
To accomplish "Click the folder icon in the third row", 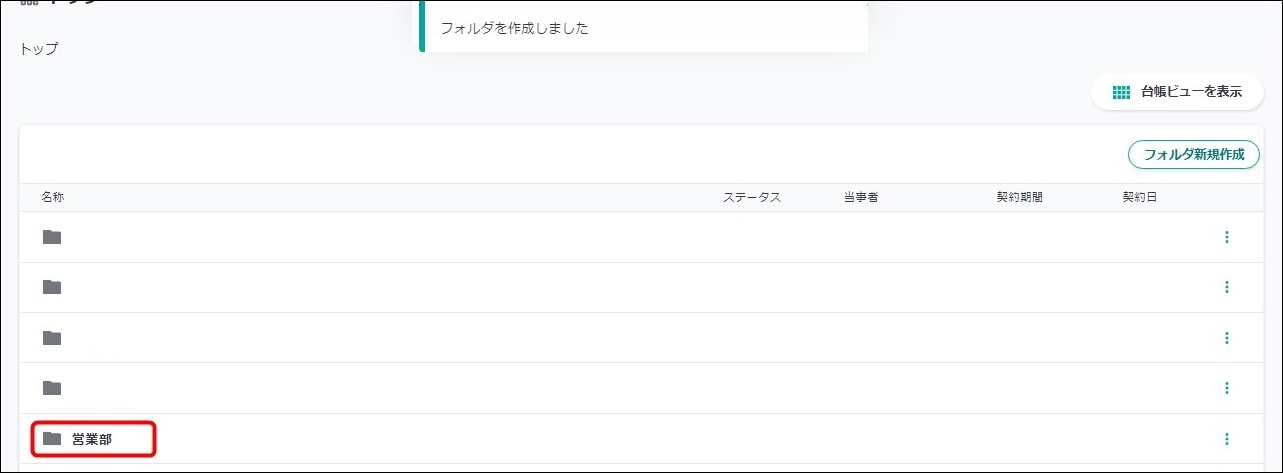I will 52,338.
